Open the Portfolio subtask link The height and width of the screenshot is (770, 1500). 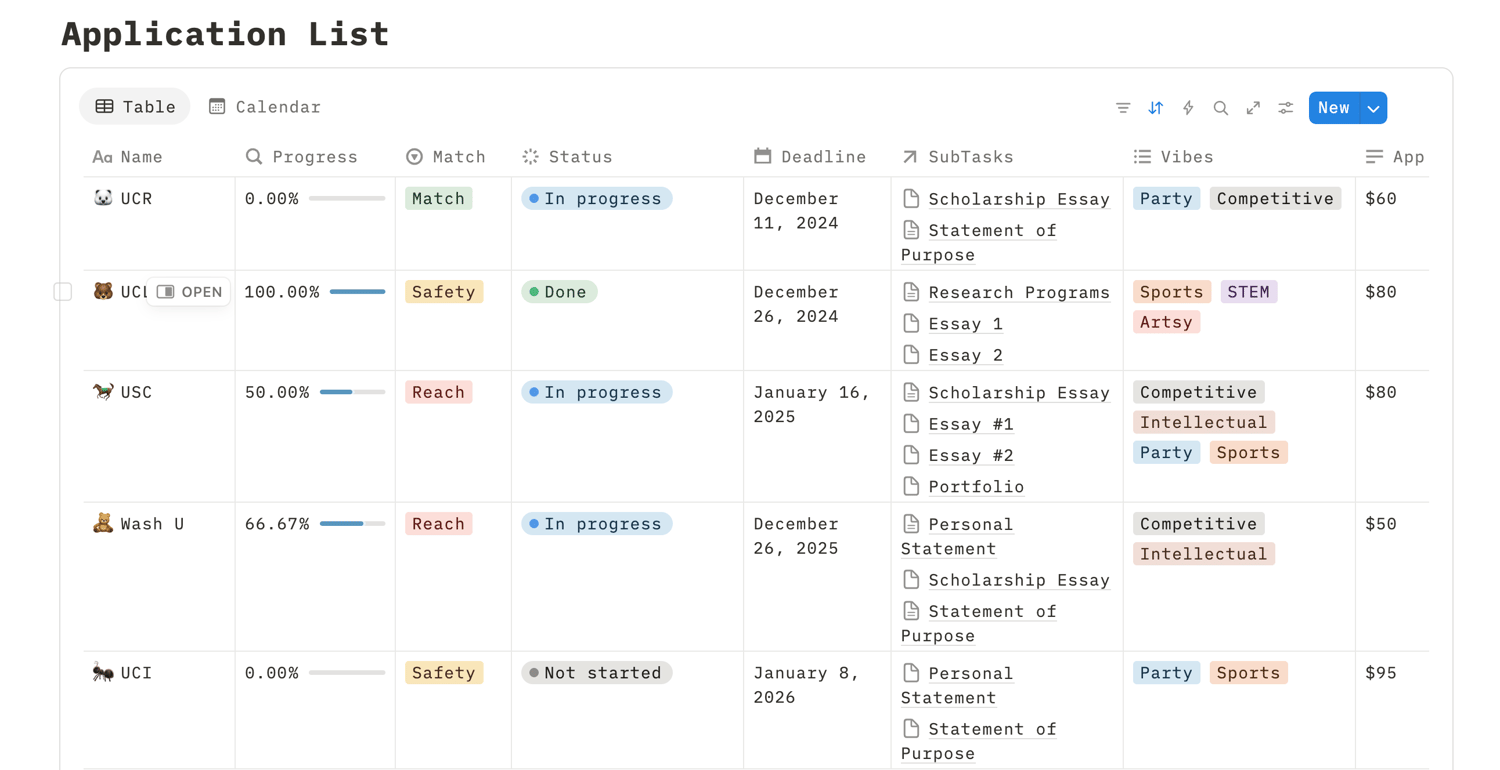[976, 487]
